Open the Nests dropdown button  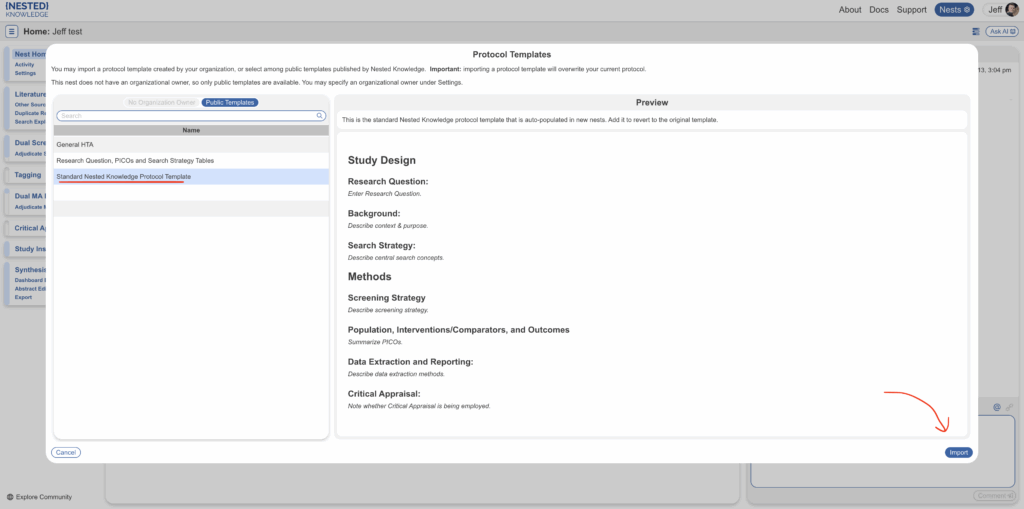[953, 10]
